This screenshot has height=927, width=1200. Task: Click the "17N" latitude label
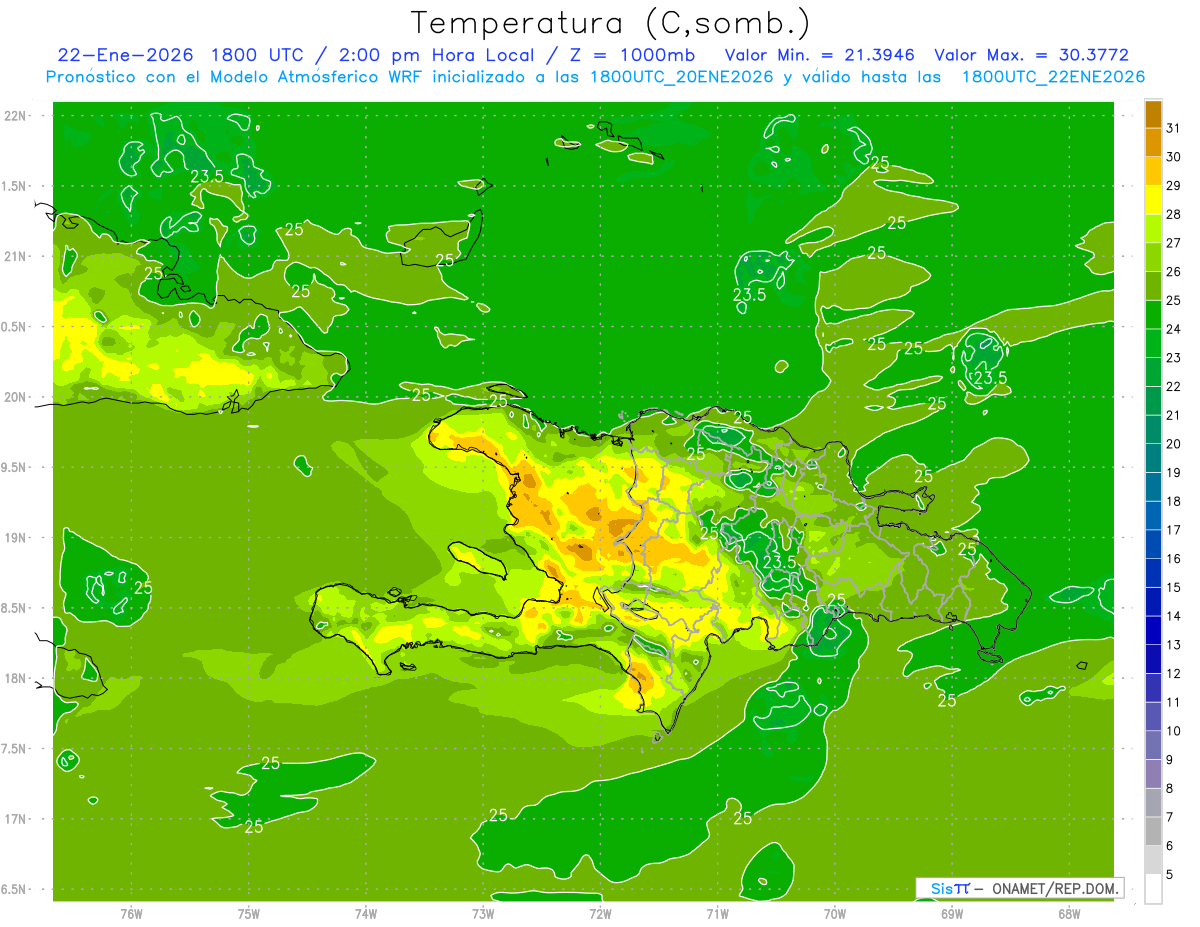17,819
